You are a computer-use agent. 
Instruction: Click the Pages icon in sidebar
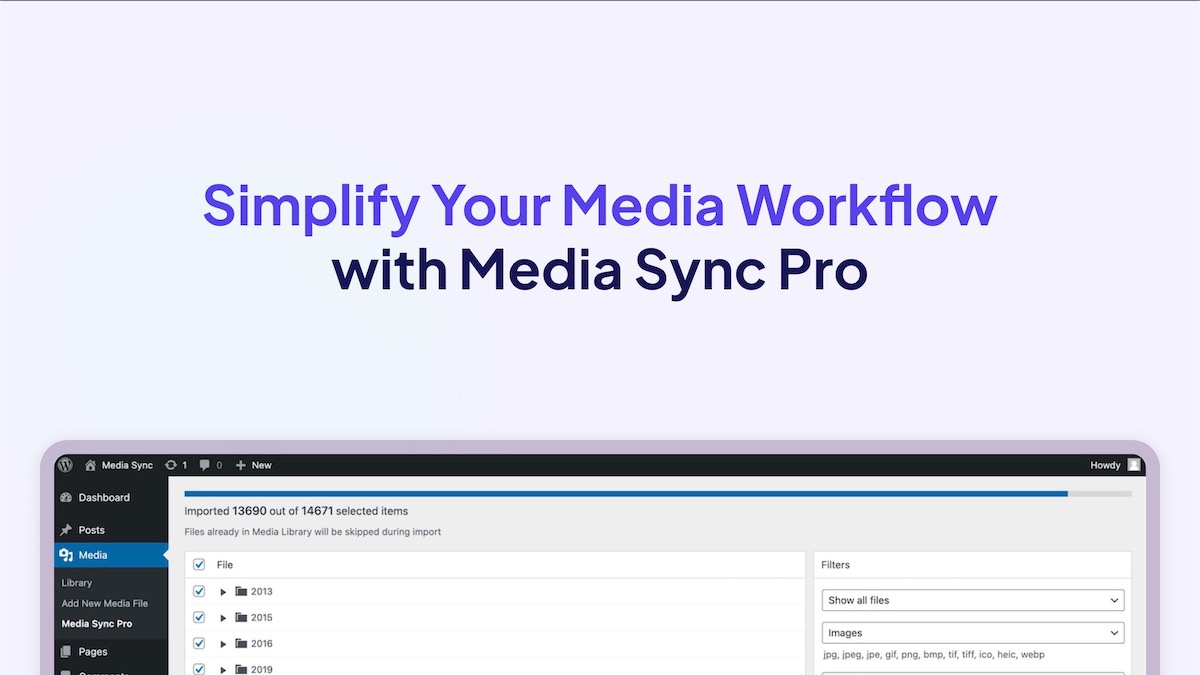tap(66, 651)
